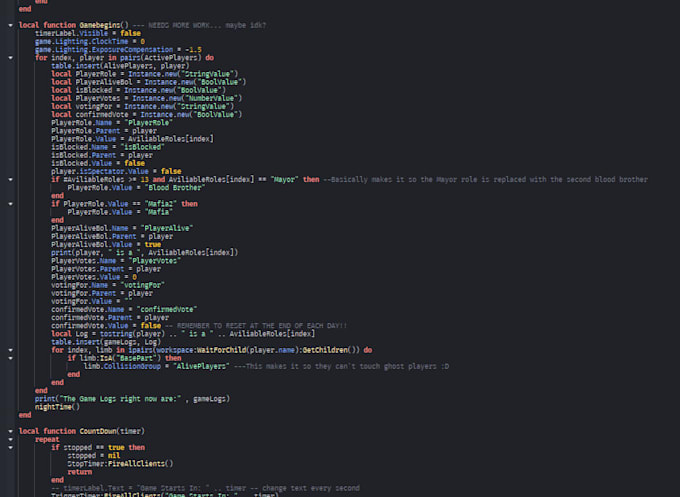Place cursor on 'timerLabel.Visible = false'
Screen dimensions: 680x497
pos(88,33)
